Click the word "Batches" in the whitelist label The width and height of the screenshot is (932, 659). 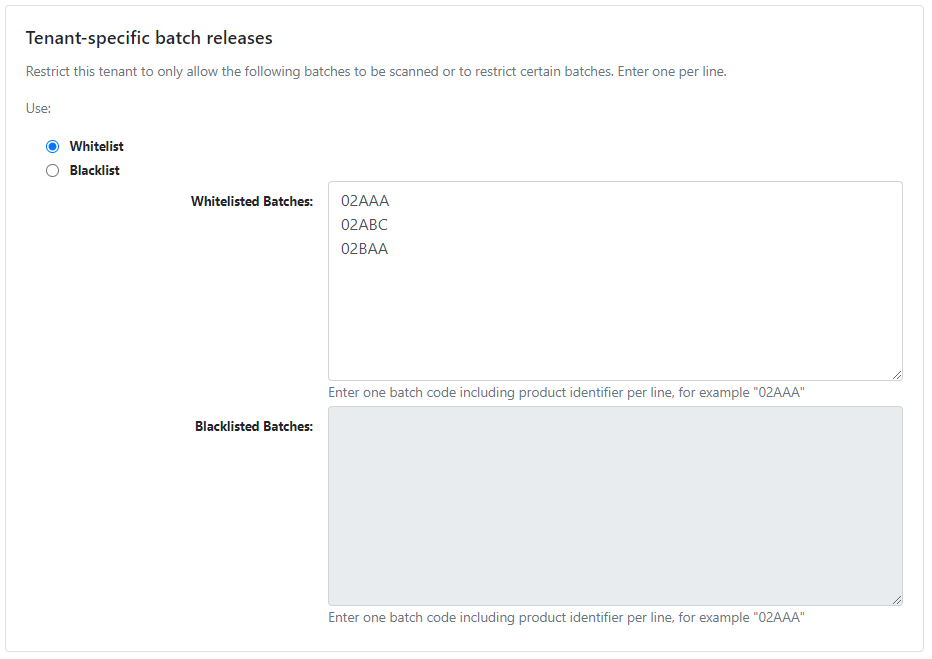pyautogui.click(x=288, y=202)
